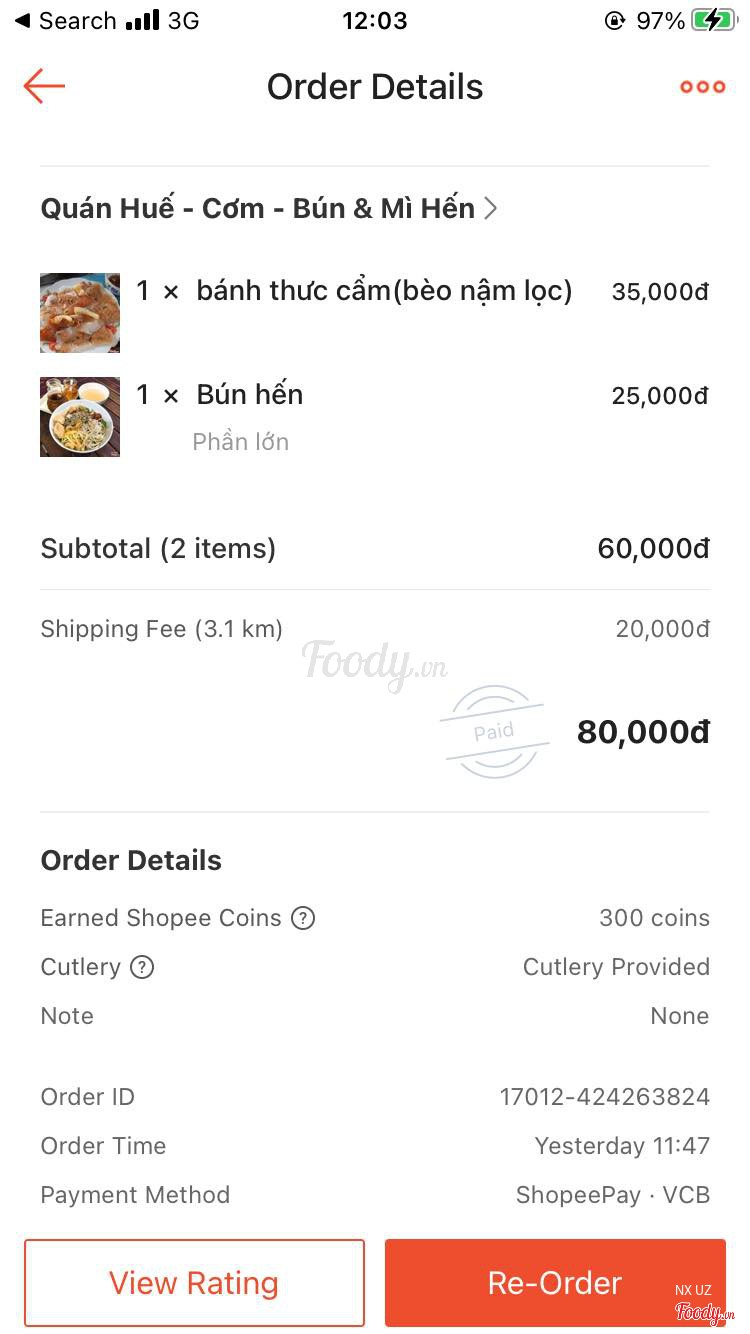Open Quán Huế restaurant page
Screen dimensions: 750x1334
click(257, 208)
